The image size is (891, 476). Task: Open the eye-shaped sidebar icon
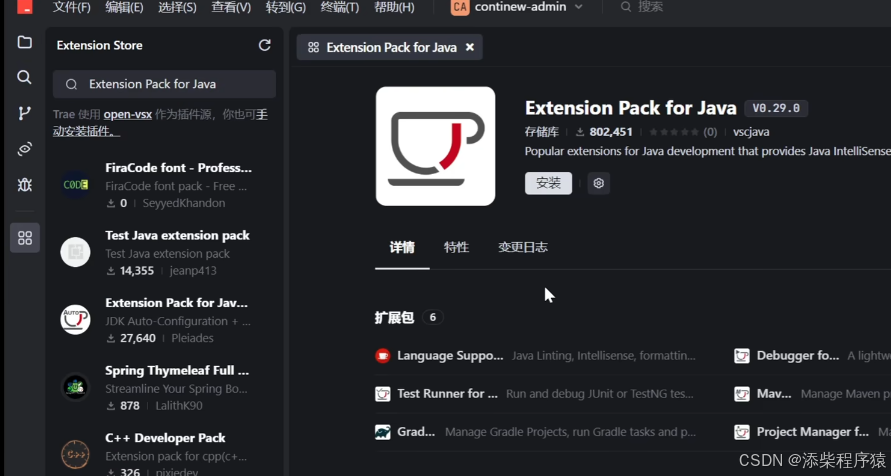tap(24, 149)
